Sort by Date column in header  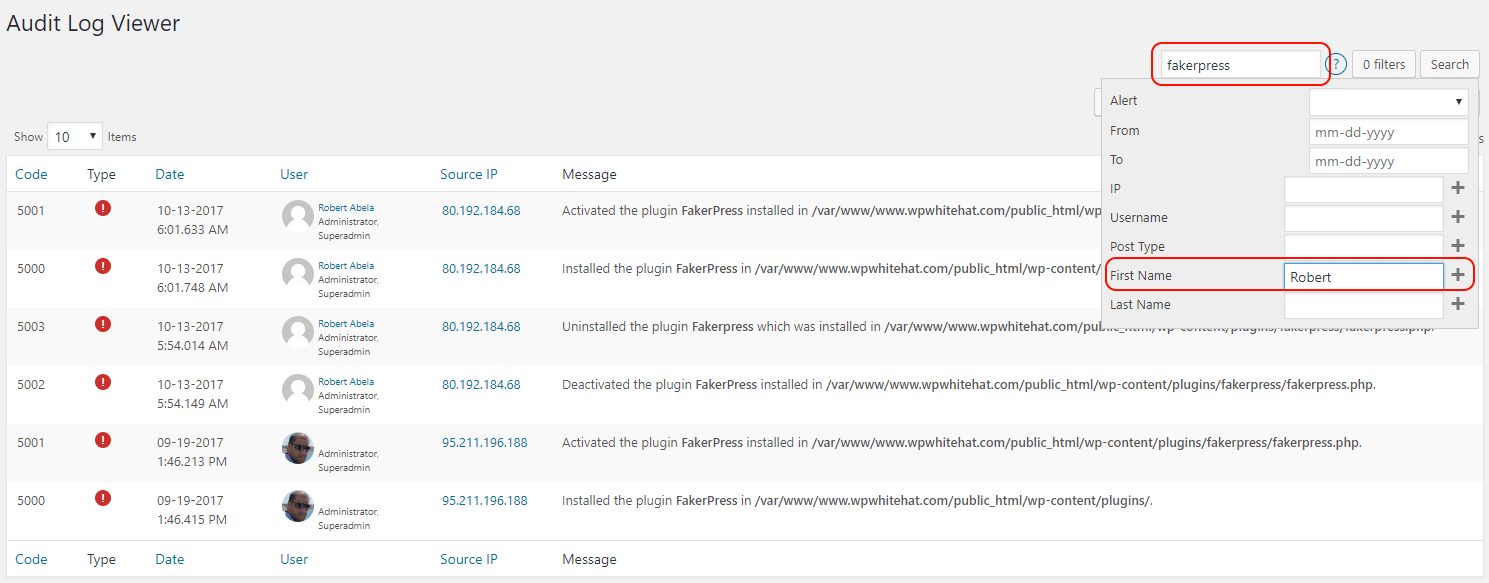(x=170, y=174)
